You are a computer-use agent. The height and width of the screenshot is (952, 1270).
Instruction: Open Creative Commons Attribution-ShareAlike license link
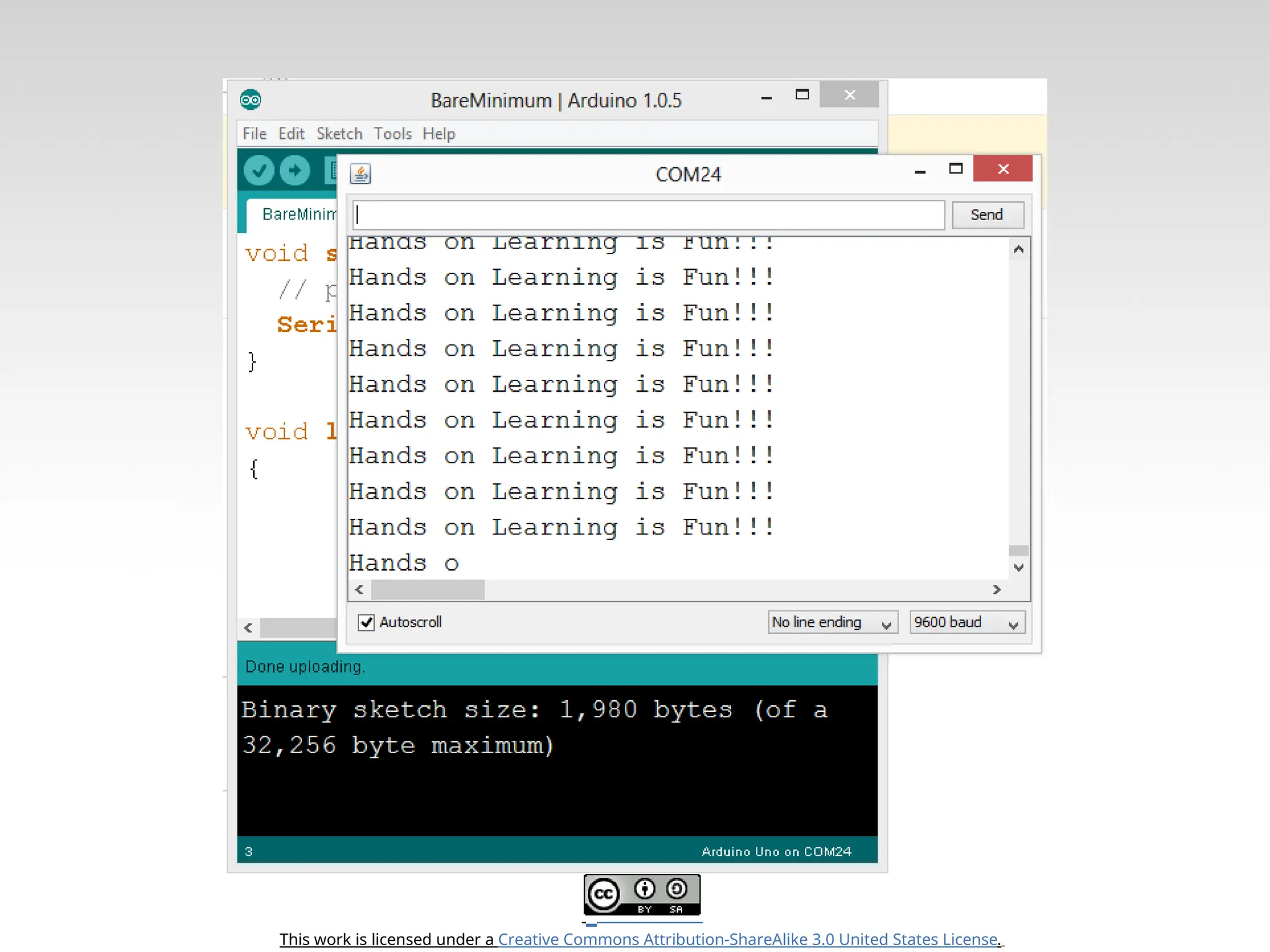pyautogui.click(x=747, y=939)
